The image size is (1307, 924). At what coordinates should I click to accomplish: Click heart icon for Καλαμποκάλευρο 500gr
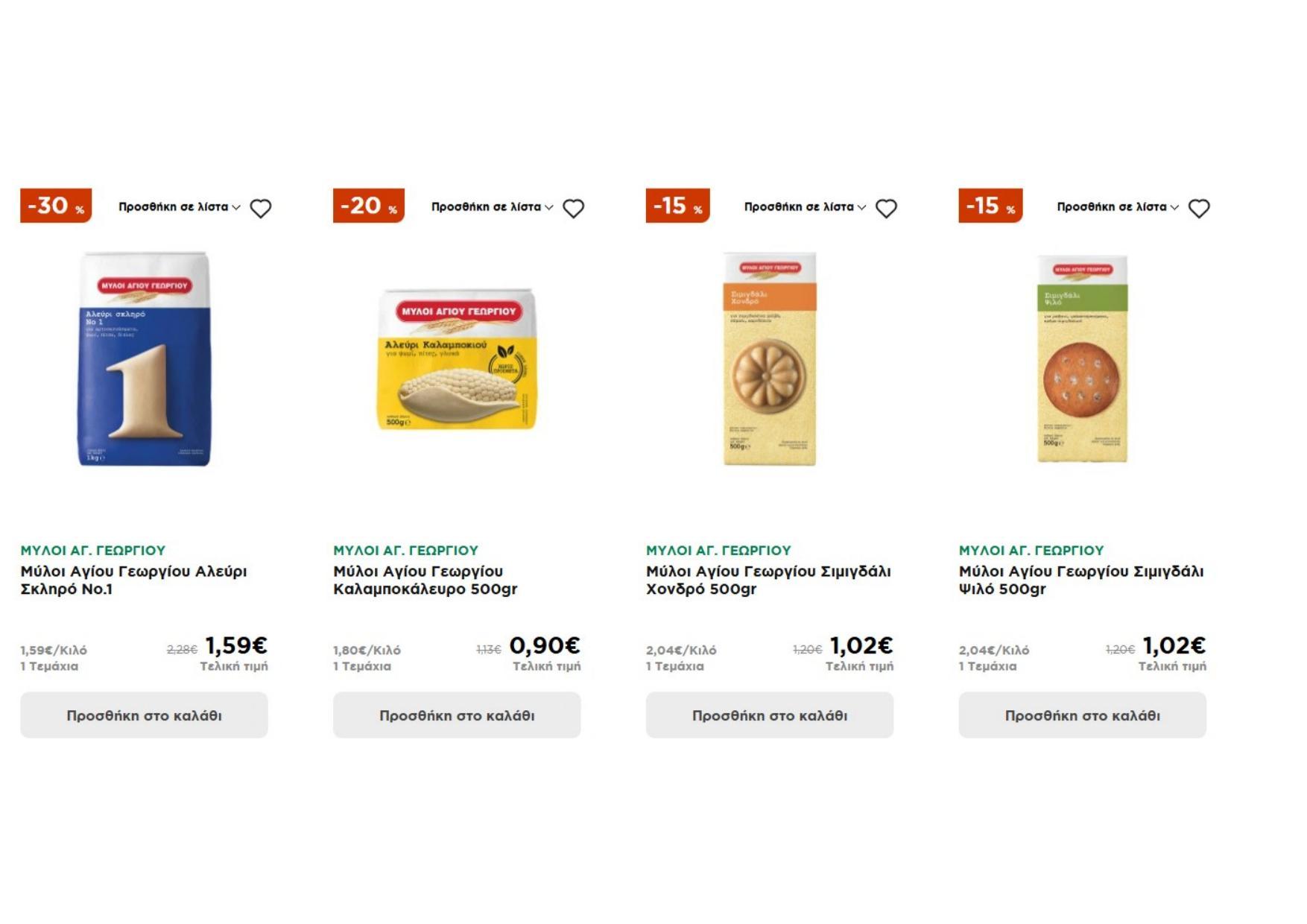coord(573,209)
